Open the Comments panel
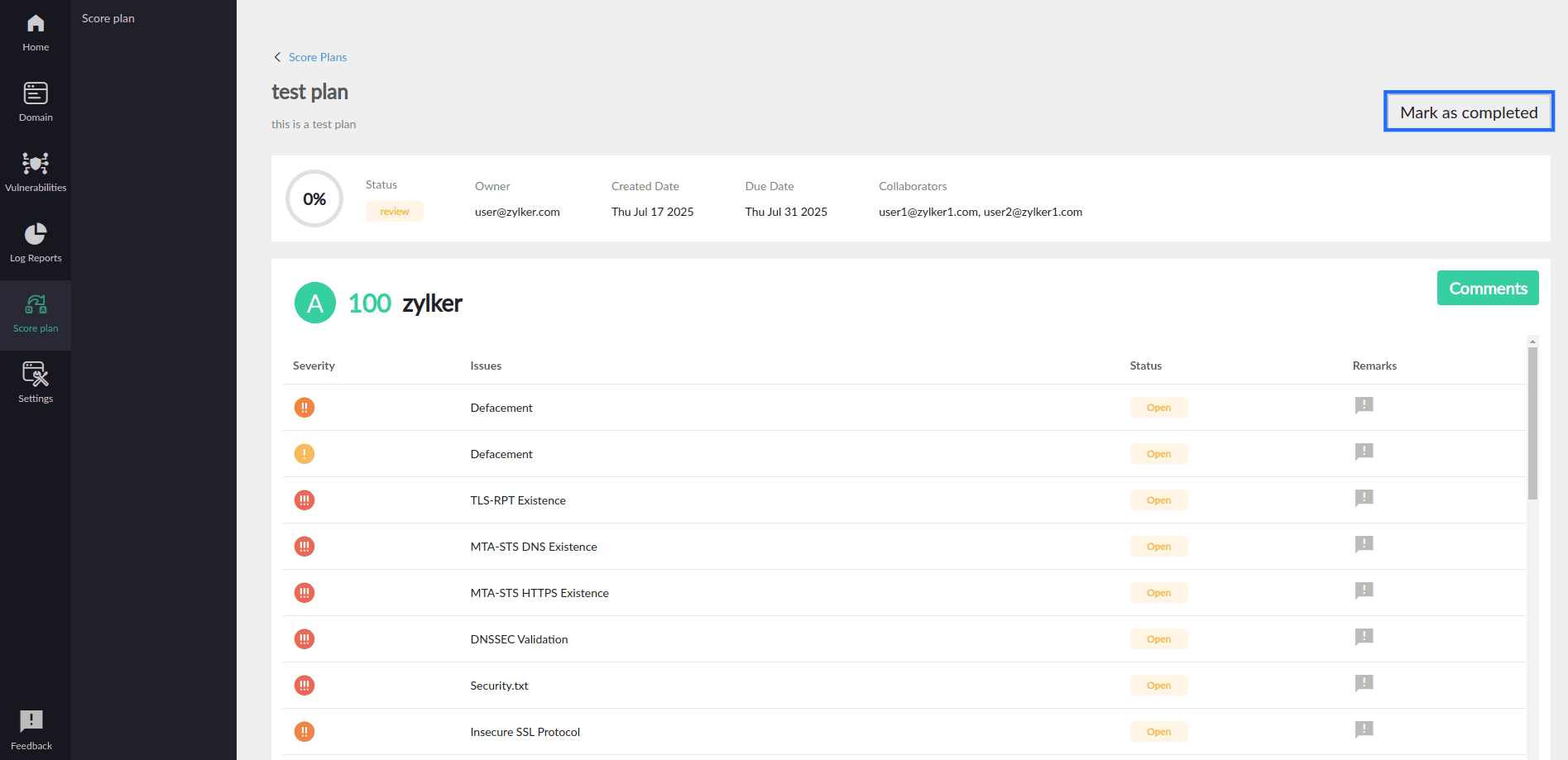The image size is (1568, 760). click(x=1487, y=288)
